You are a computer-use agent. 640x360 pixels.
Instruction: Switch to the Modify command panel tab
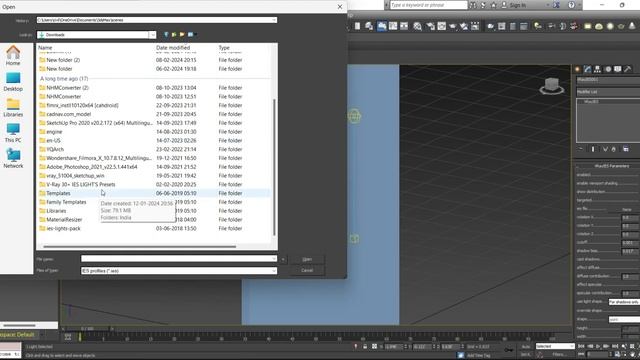[x=587, y=69]
